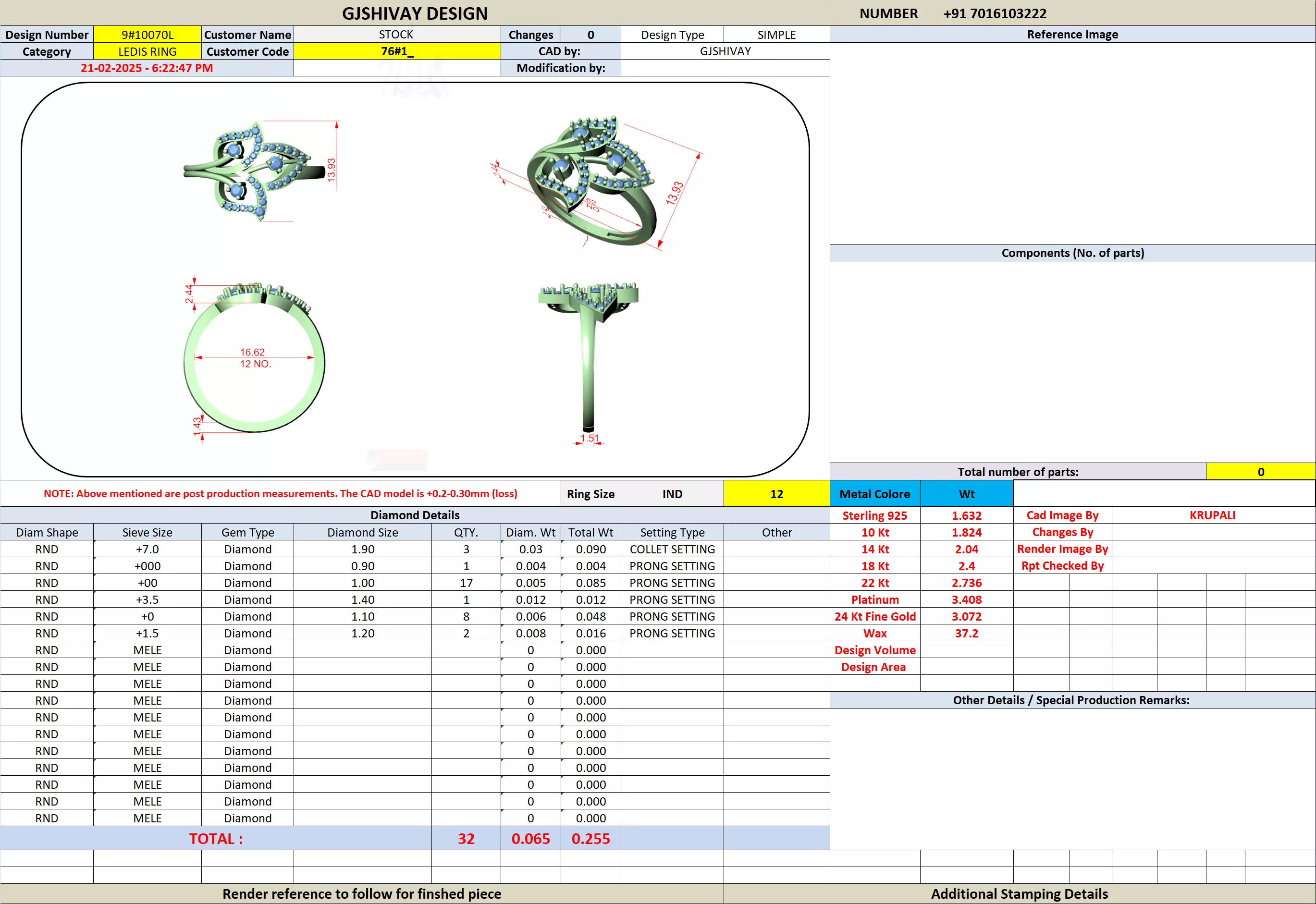1316x904 pixels.
Task: Click the STOCK customer name cell
Action: (x=396, y=35)
